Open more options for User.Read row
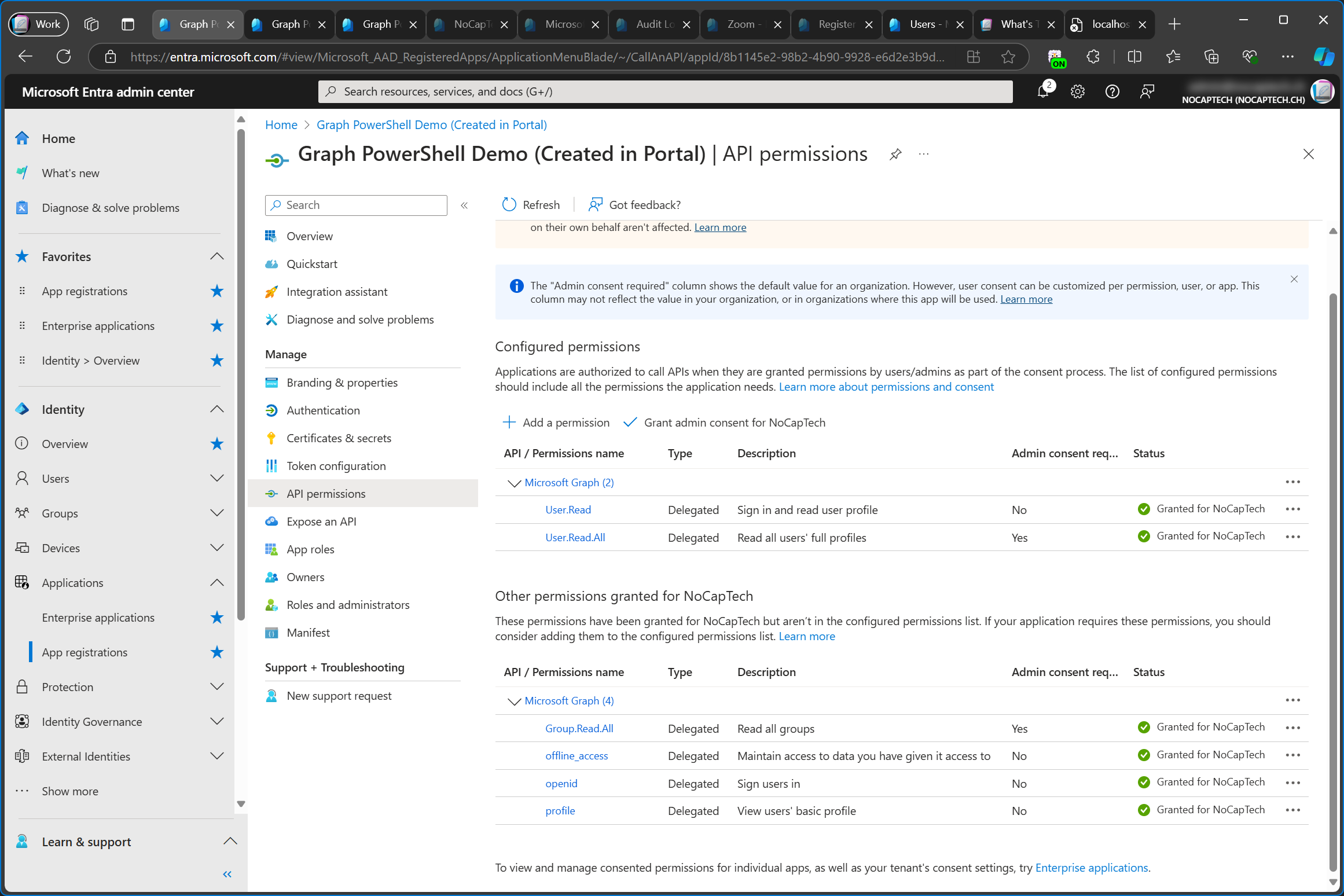This screenshot has width=1344, height=896. tap(1292, 509)
